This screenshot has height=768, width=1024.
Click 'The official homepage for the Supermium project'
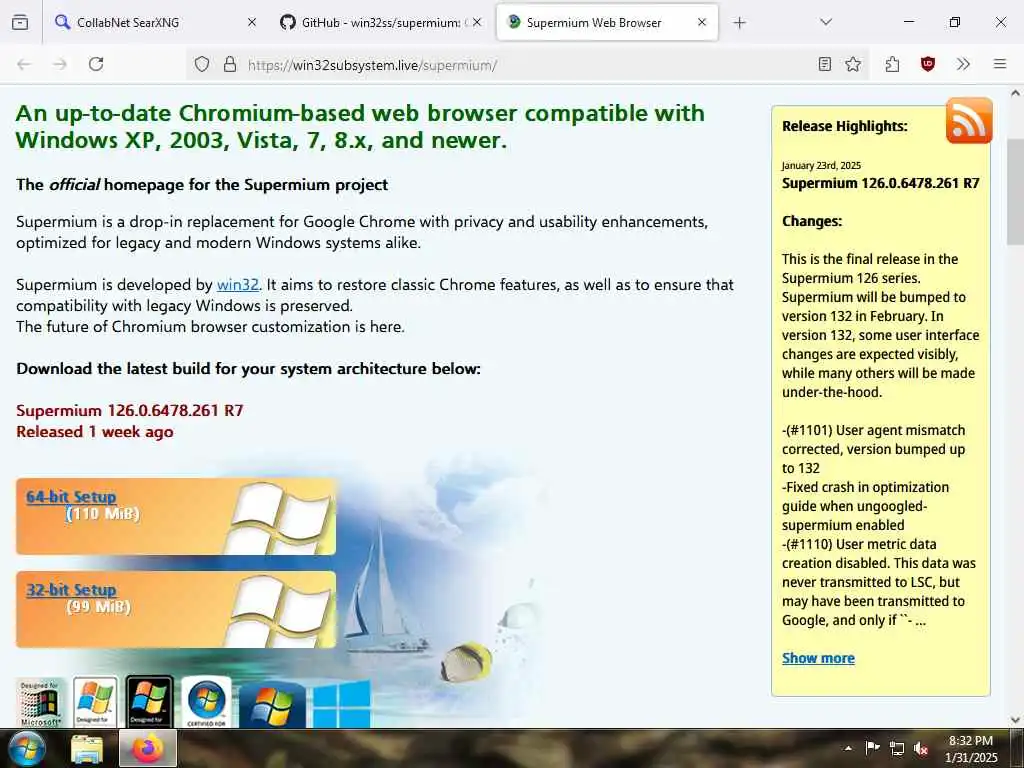pos(202,185)
